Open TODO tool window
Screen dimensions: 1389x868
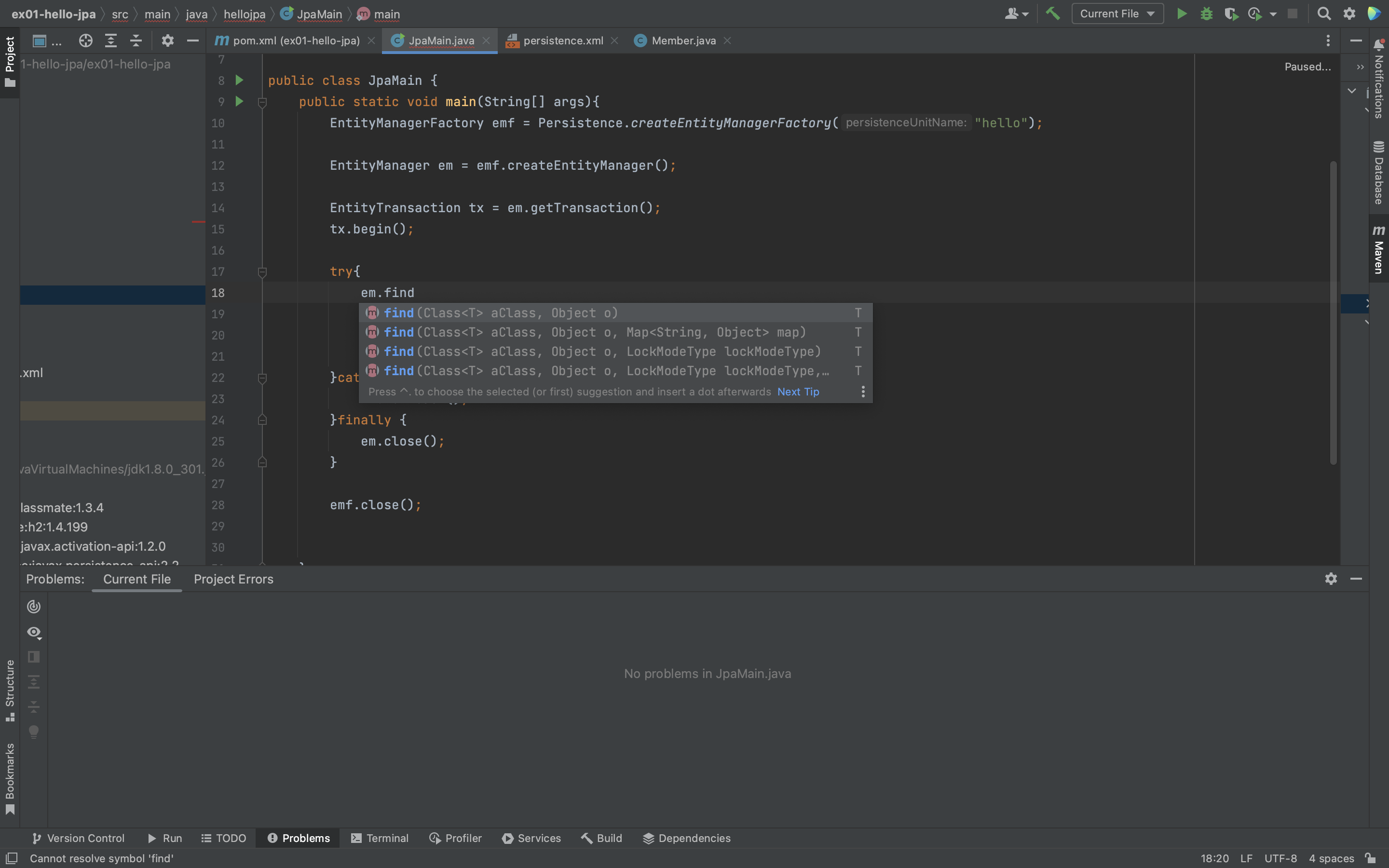point(224,838)
